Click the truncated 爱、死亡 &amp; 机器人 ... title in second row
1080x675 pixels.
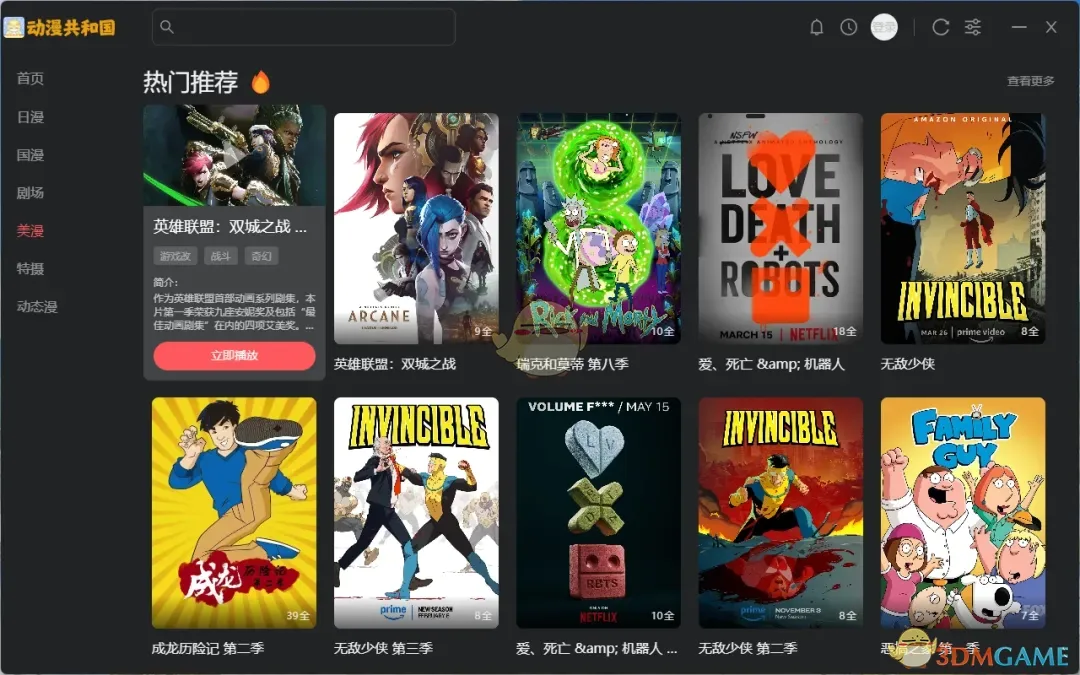597,648
